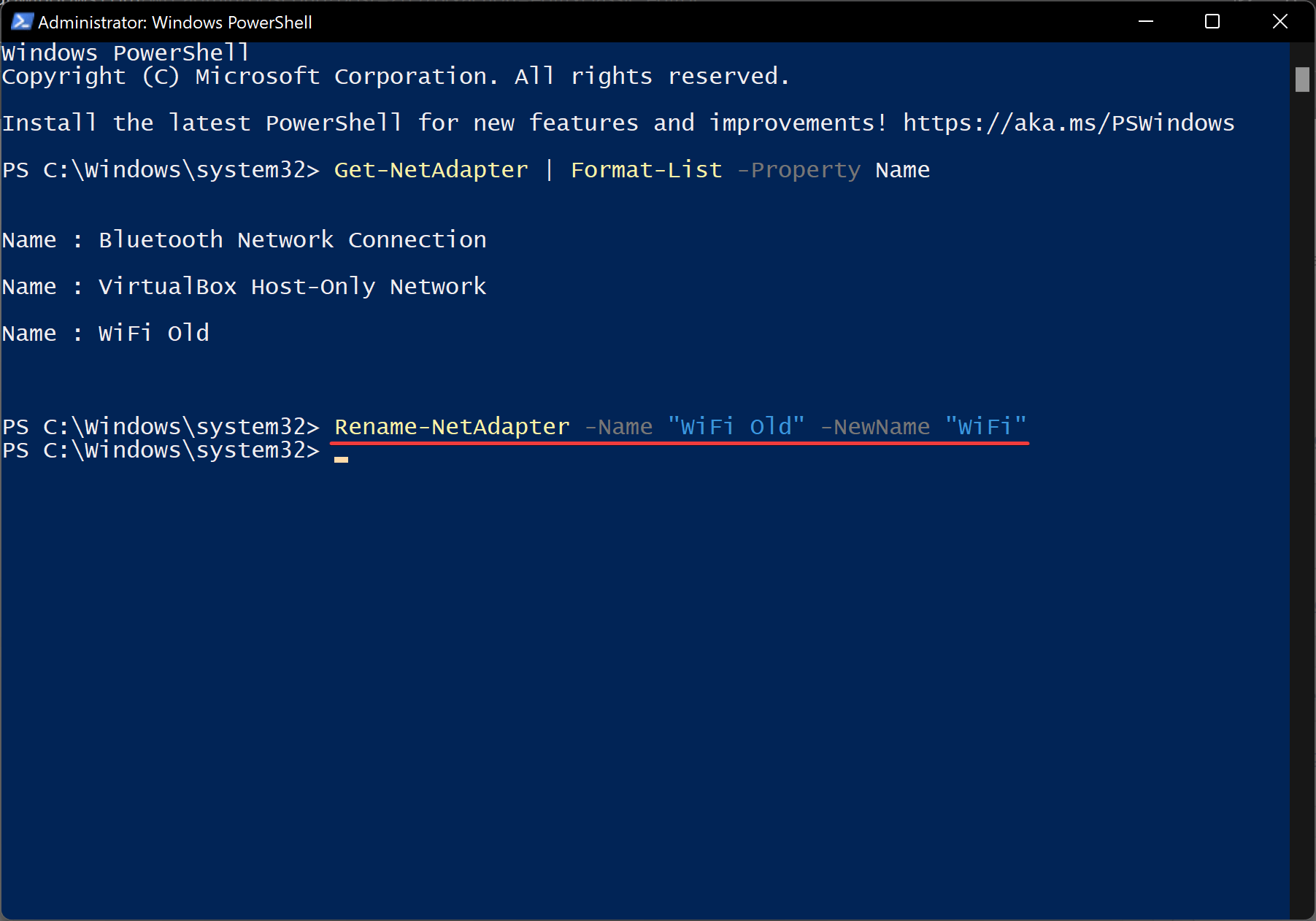
Task: Click the WiFi Old adapter name output
Action: click(x=153, y=333)
